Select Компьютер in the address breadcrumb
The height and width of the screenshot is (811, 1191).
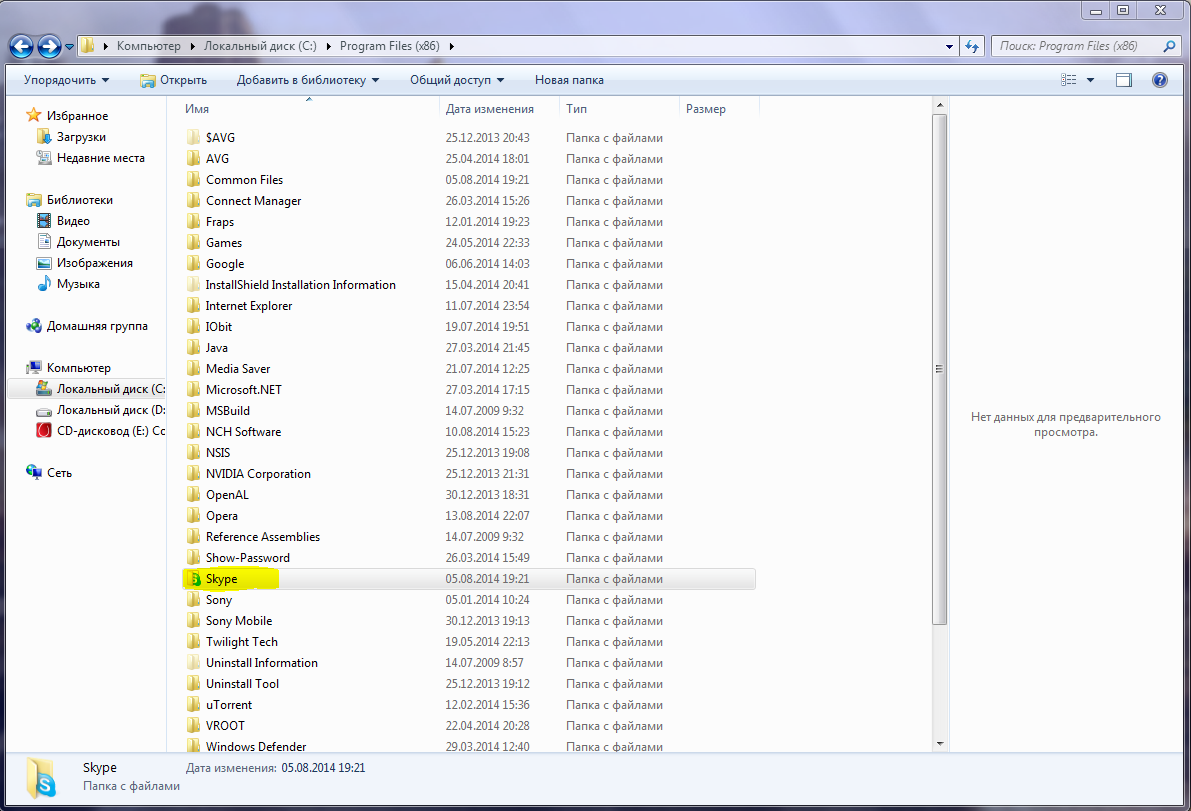click(x=149, y=46)
